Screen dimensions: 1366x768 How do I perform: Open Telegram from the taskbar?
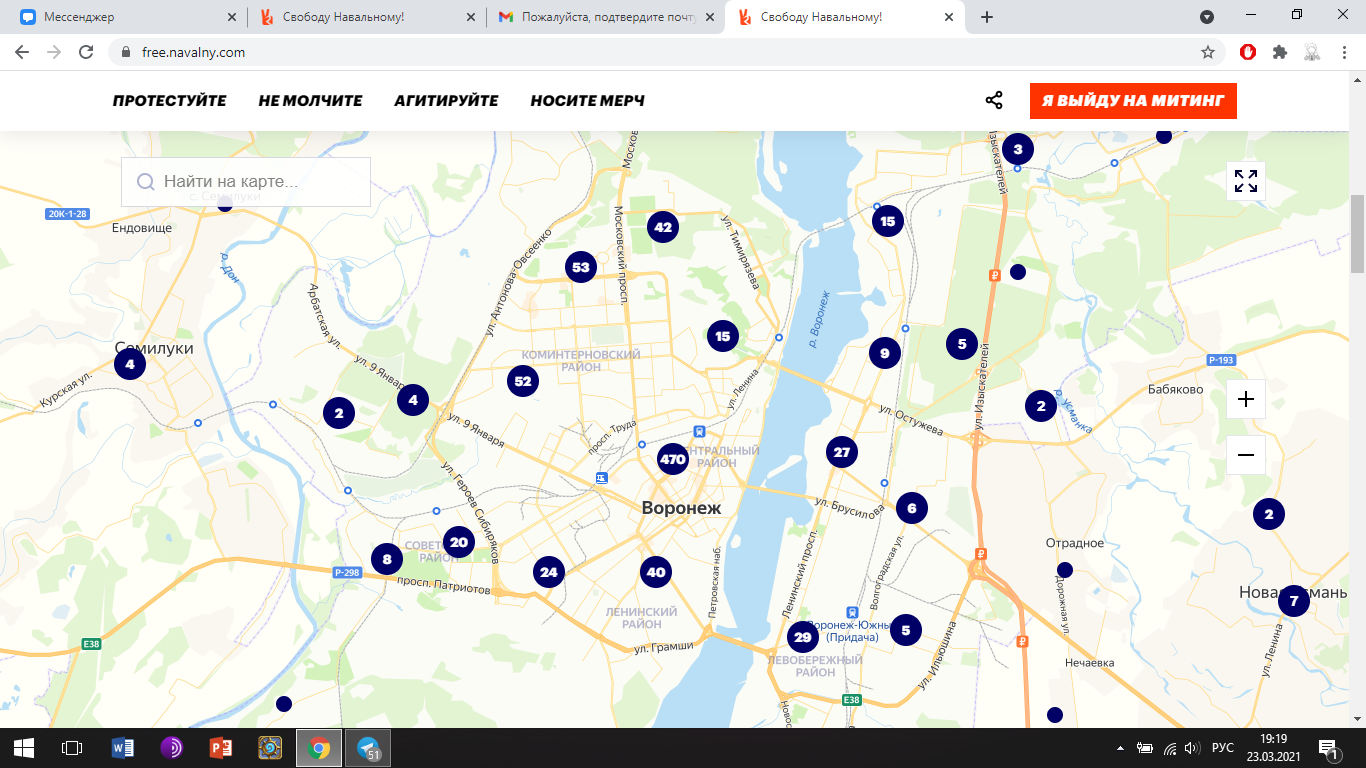(367, 747)
